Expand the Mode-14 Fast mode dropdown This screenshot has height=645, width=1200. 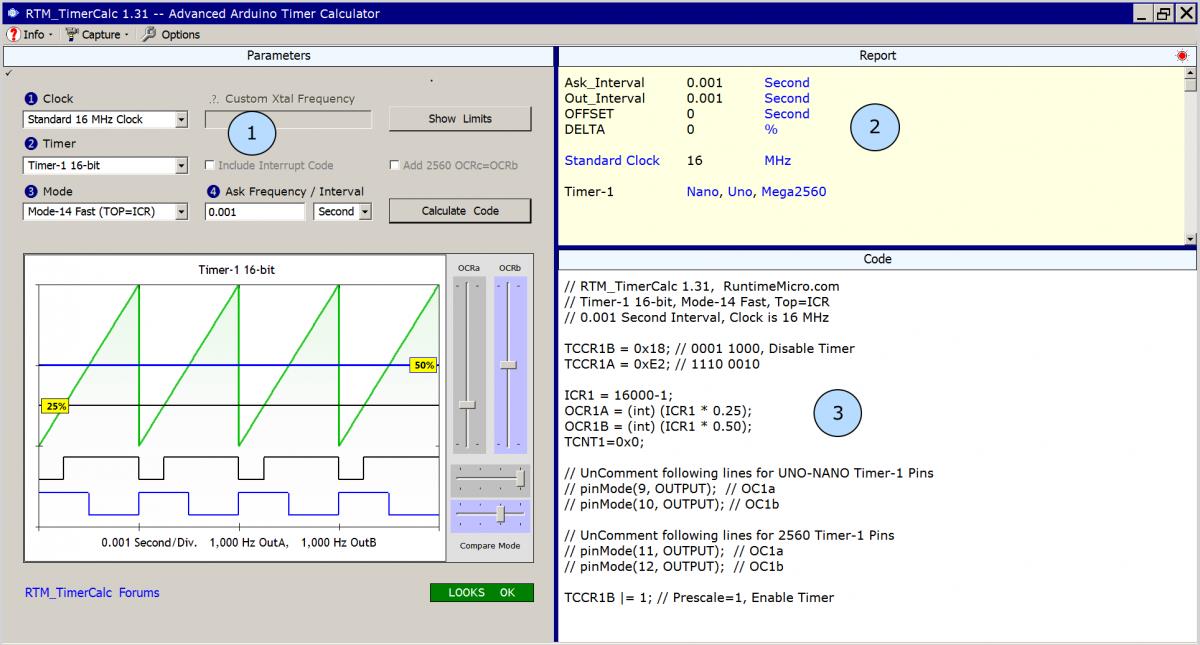coord(181,212)
